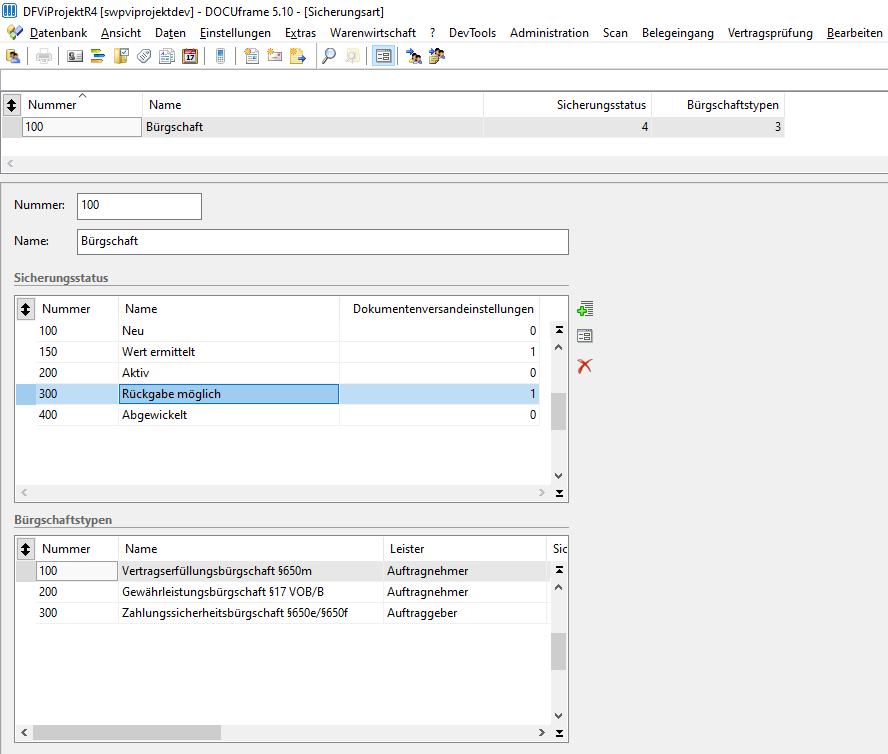Jump to the first row in Bürgschaftstypen list
This screenshot has width=888, height=754.
(559, 570)
